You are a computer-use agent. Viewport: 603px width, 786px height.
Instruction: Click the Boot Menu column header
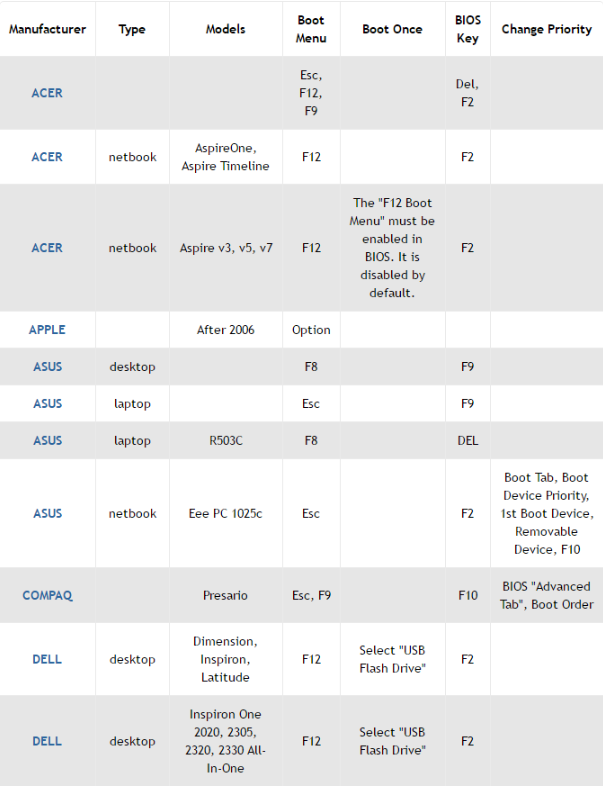point(311,30)
